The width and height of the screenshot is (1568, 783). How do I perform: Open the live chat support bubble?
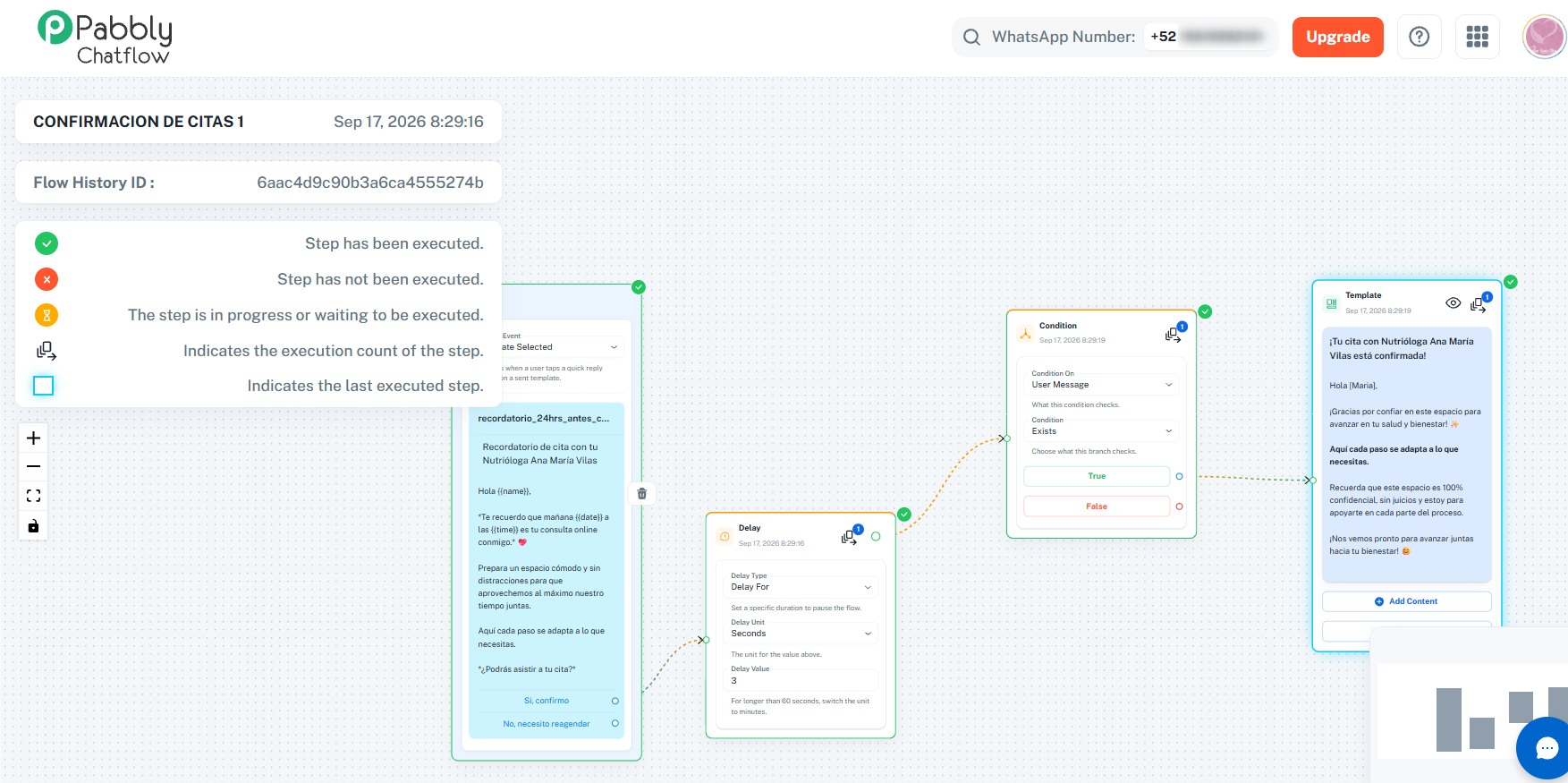(1547, 748)
